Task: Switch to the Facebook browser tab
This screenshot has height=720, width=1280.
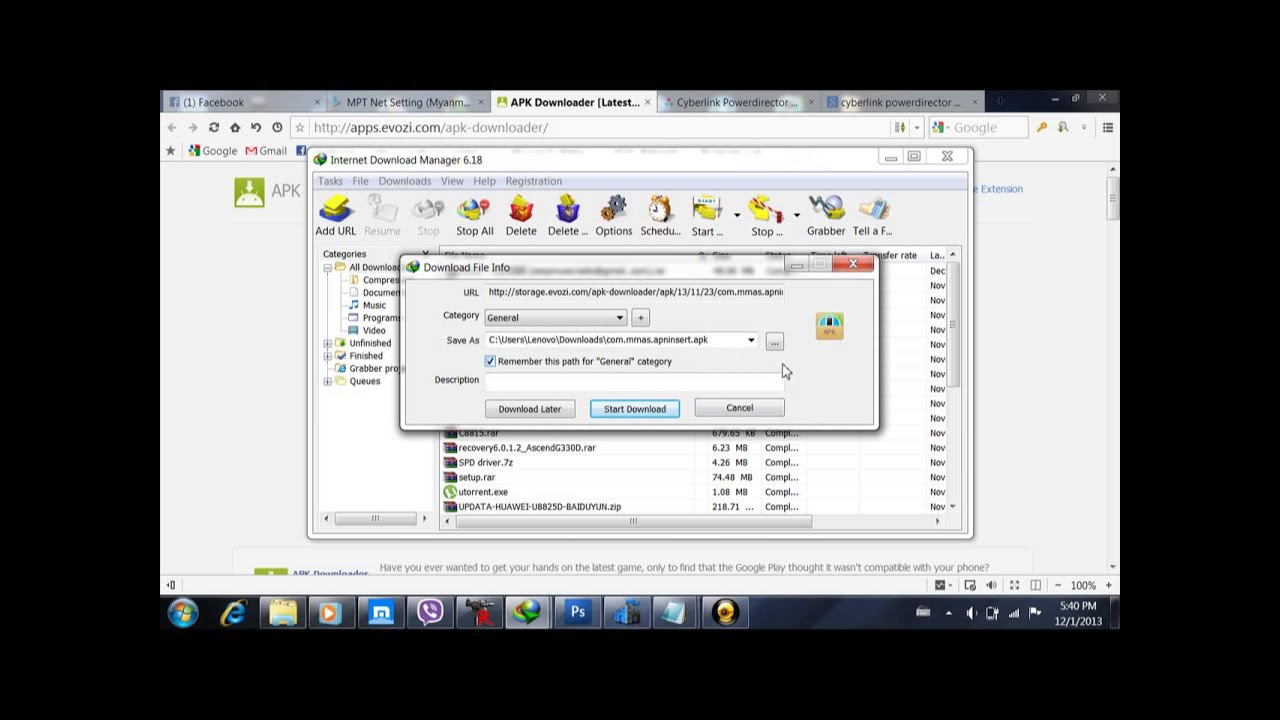Action: click(243, 102)
